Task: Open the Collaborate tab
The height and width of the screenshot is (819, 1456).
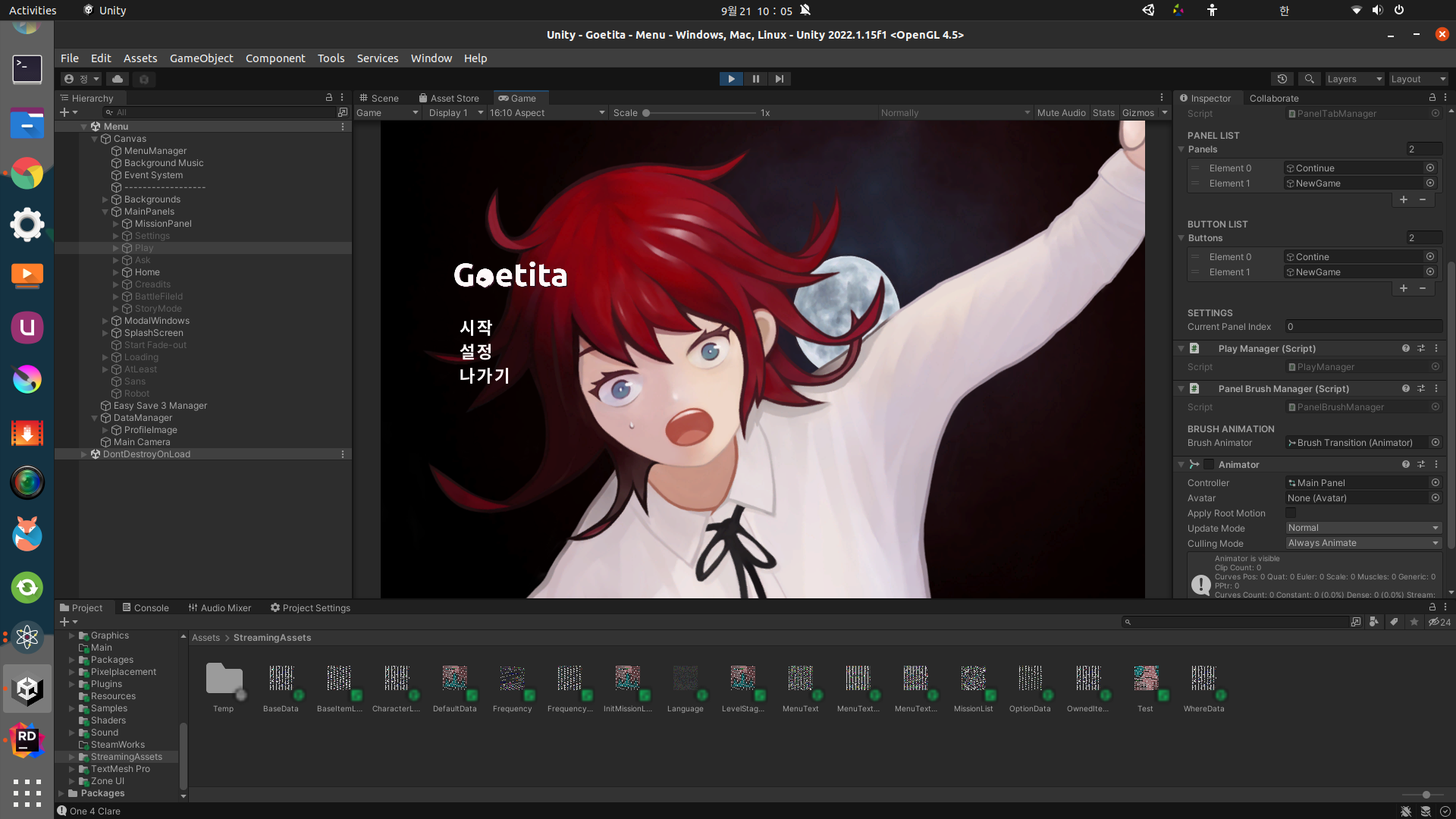Action: click(1274, 98)
